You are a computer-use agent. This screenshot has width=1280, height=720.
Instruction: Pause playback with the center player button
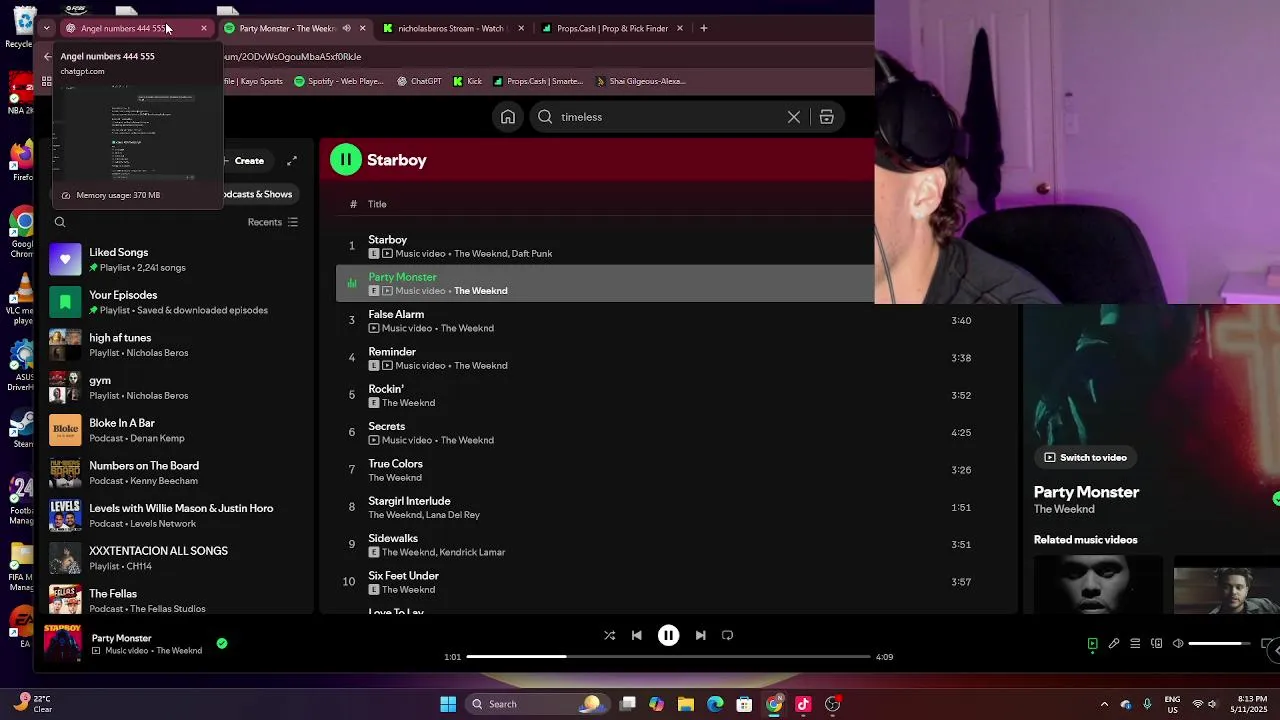click(x=668, y=635)
